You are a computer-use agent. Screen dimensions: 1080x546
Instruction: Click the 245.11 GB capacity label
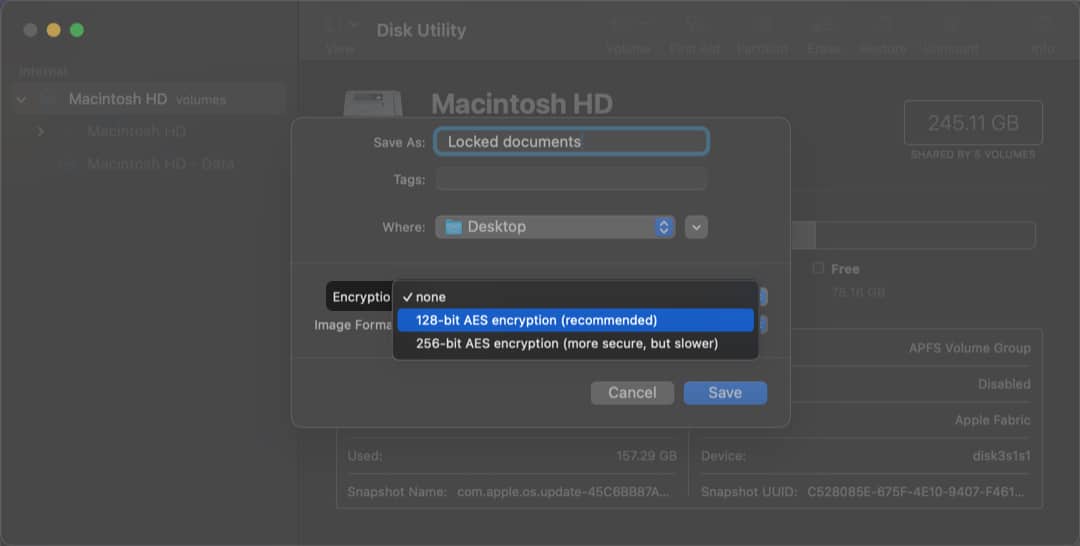[973, 123]
